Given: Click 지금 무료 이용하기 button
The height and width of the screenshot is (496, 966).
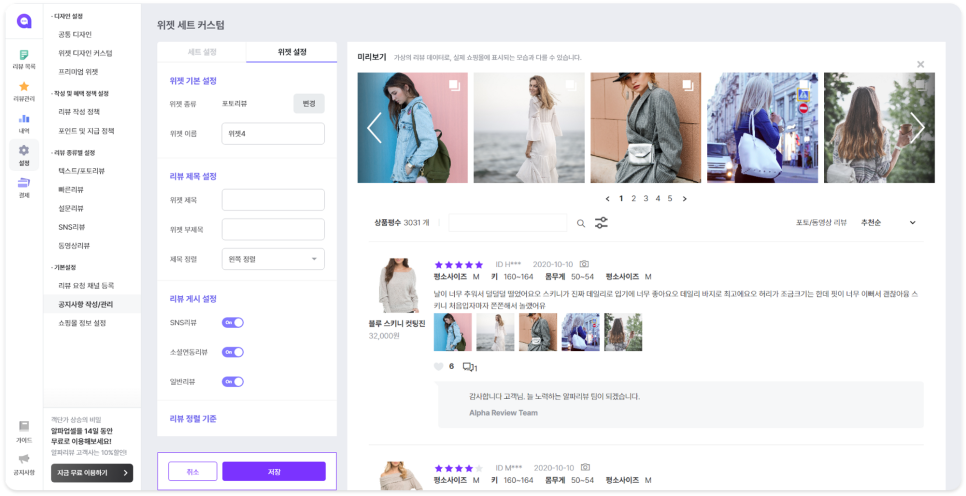Looking at the screenshot, I should point(92,473).
